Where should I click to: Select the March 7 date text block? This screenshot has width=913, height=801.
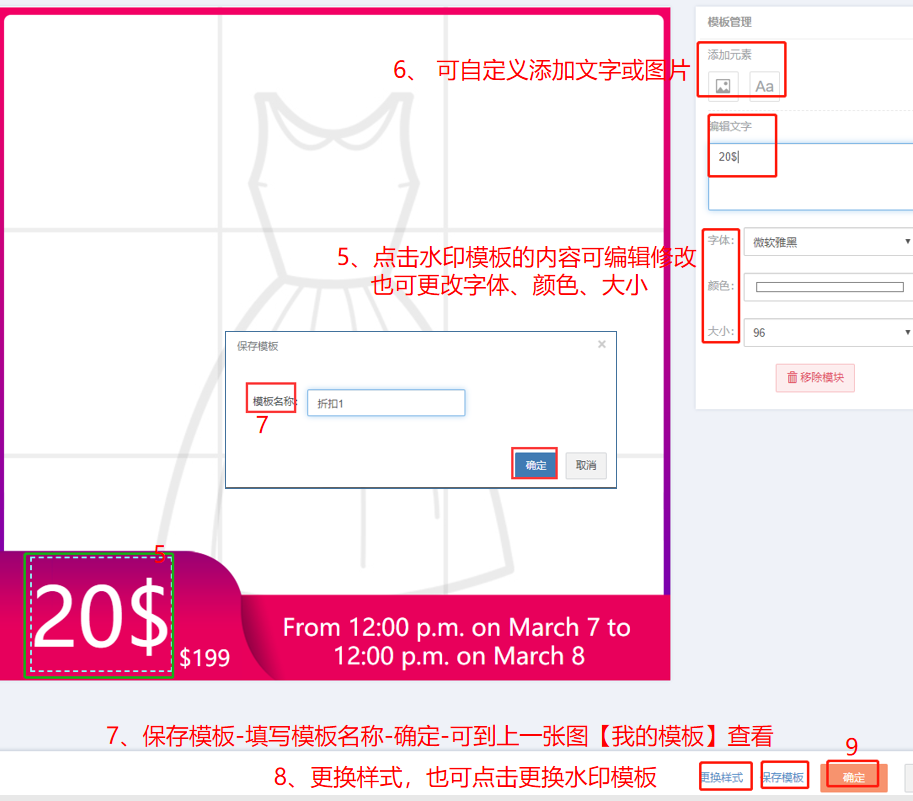click(457, 641)
